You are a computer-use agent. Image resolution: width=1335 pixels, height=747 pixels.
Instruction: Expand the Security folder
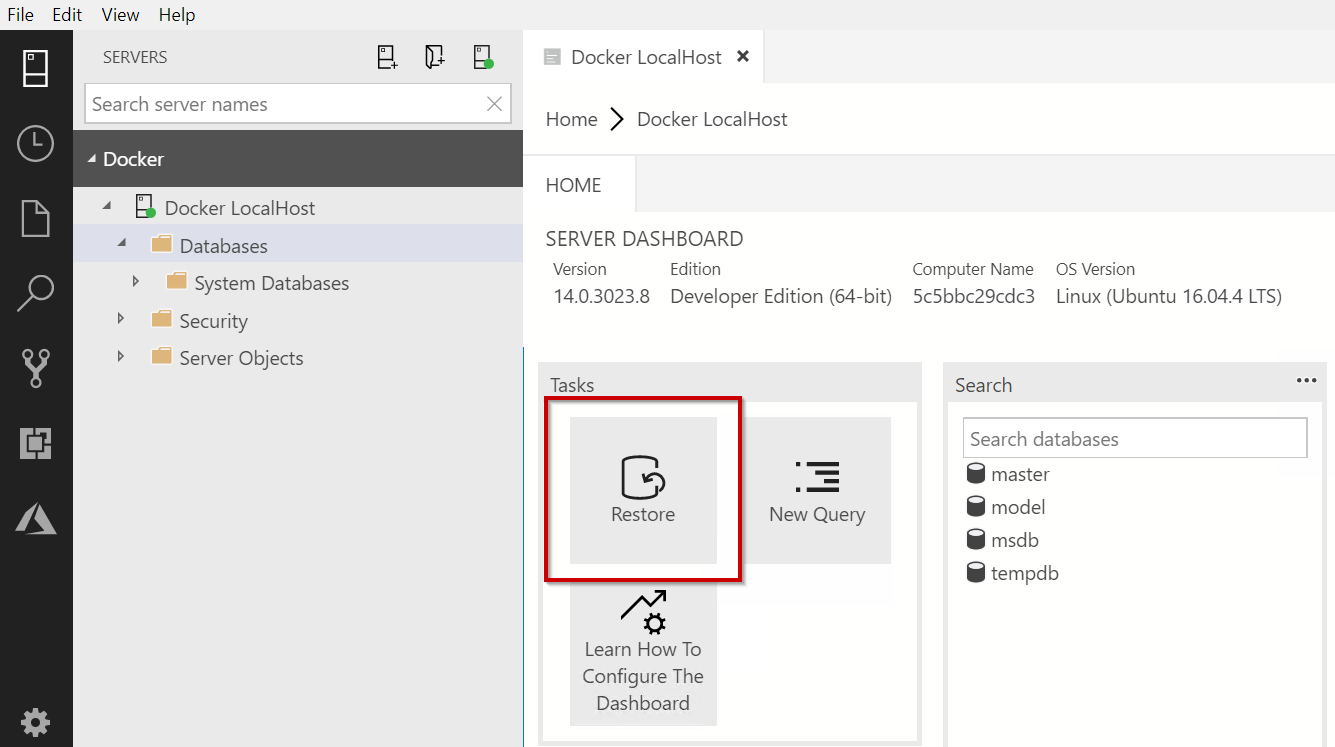click(x=121, y=319)
